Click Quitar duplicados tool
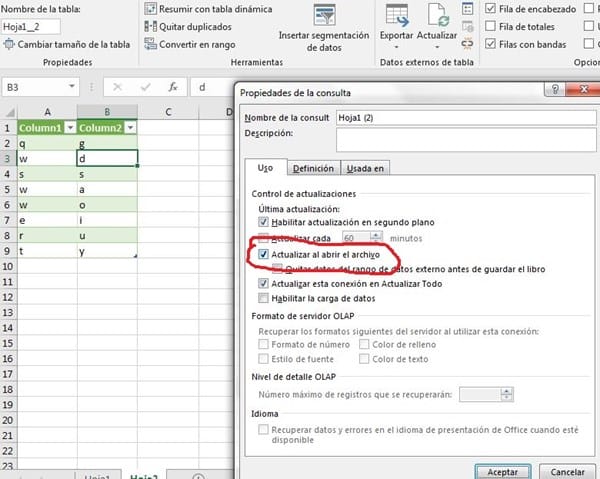 (188, 27)
